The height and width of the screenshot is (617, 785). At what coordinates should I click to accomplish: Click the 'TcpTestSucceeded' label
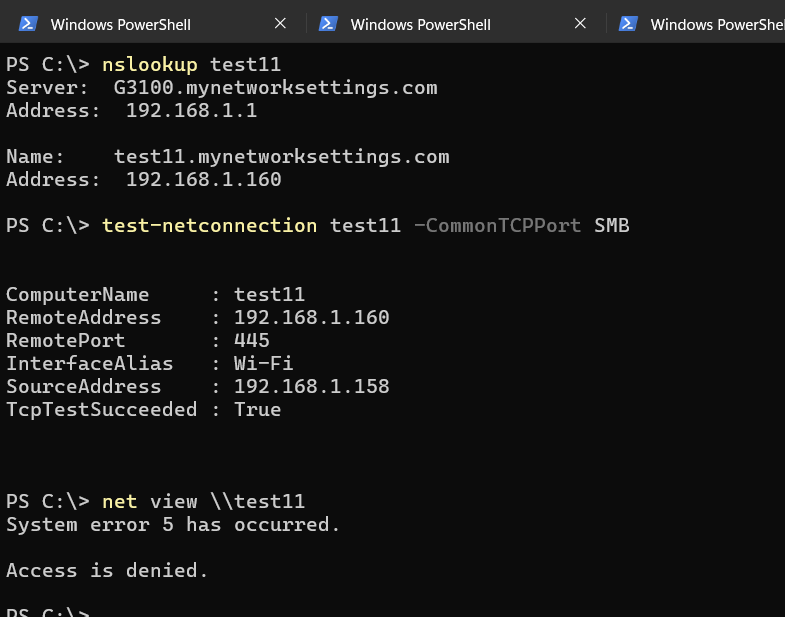click(x=102, y=410)
